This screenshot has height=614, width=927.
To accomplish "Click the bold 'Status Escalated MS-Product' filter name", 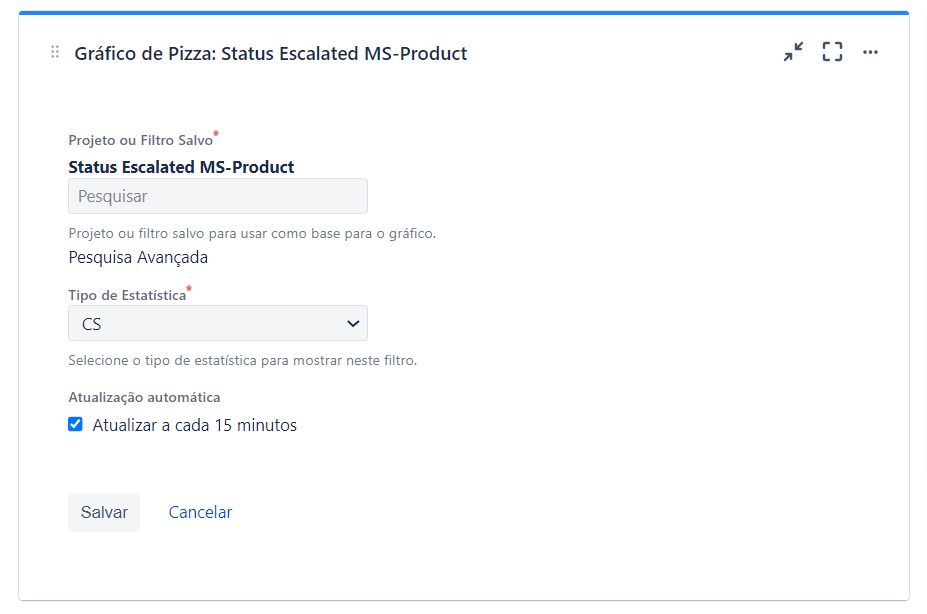I will pyautogui.click(x=181, y=167).
